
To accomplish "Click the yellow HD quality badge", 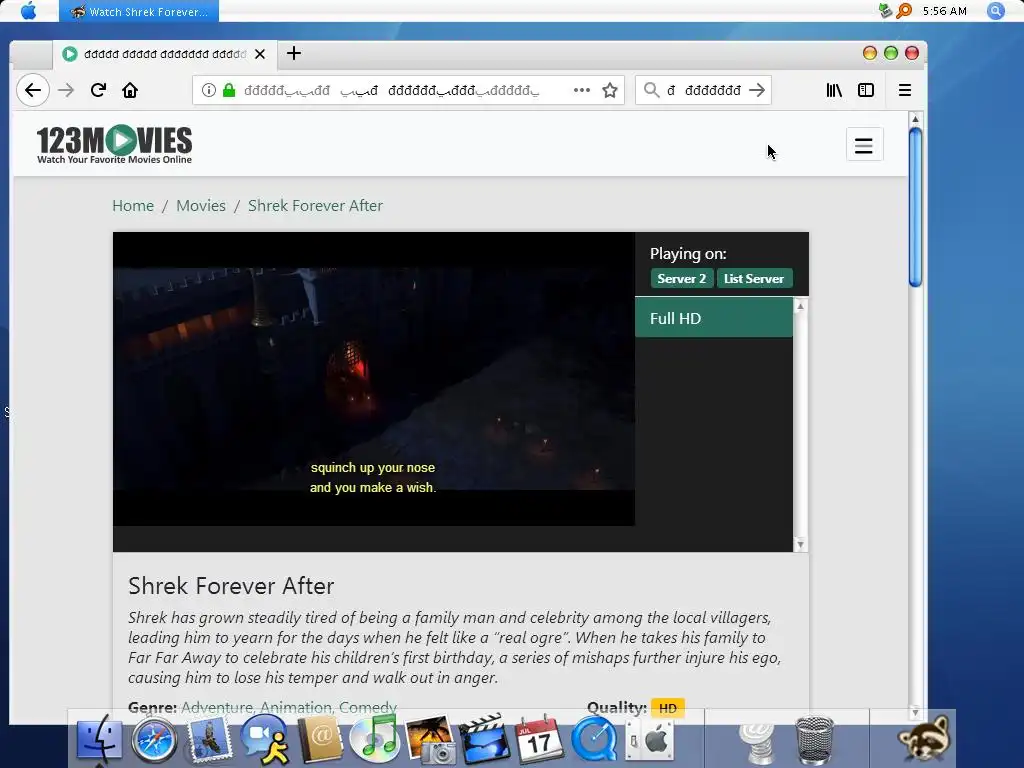I will [667, 709].
